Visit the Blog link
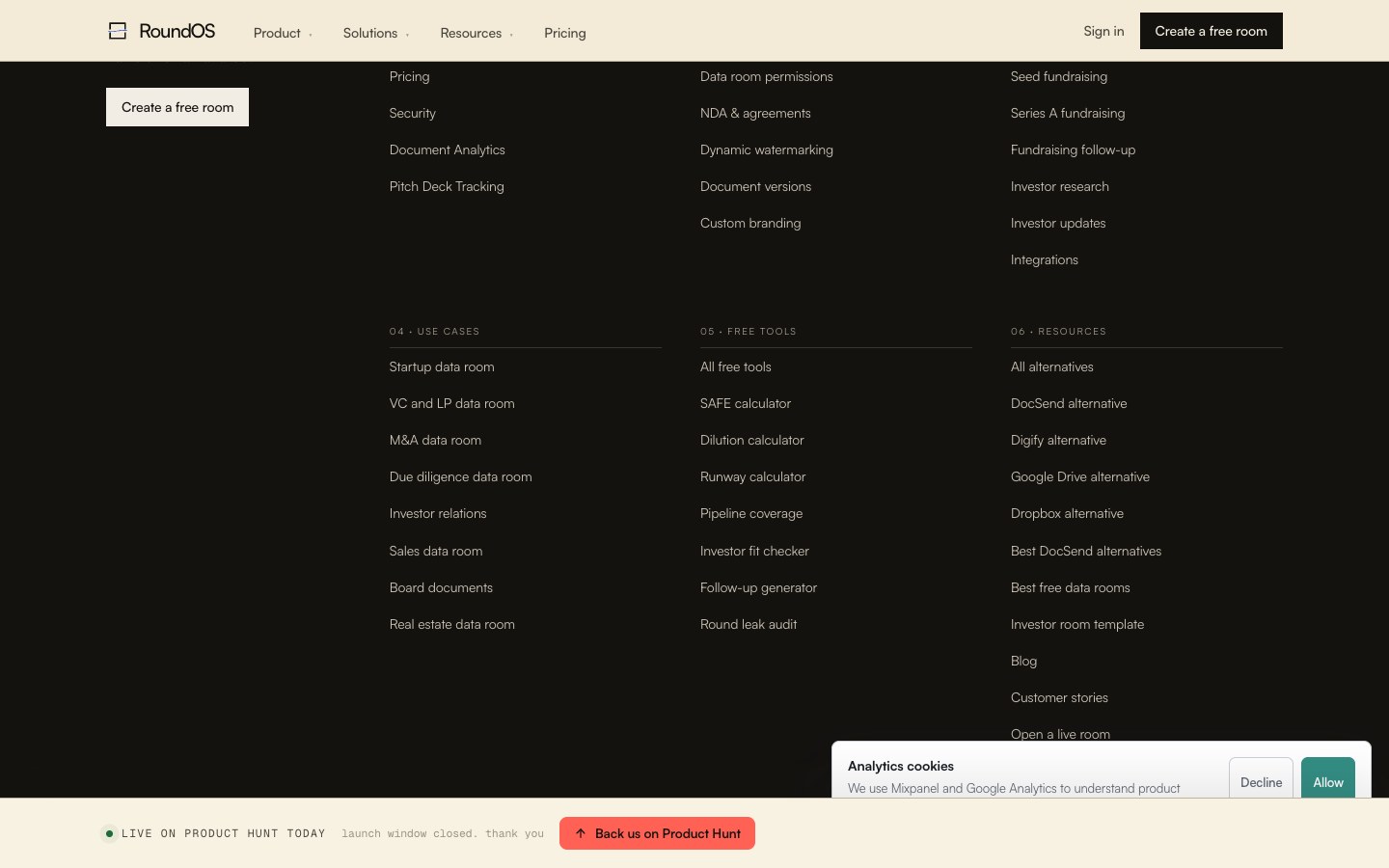The image size is (1389, 868). point(1024,661)
